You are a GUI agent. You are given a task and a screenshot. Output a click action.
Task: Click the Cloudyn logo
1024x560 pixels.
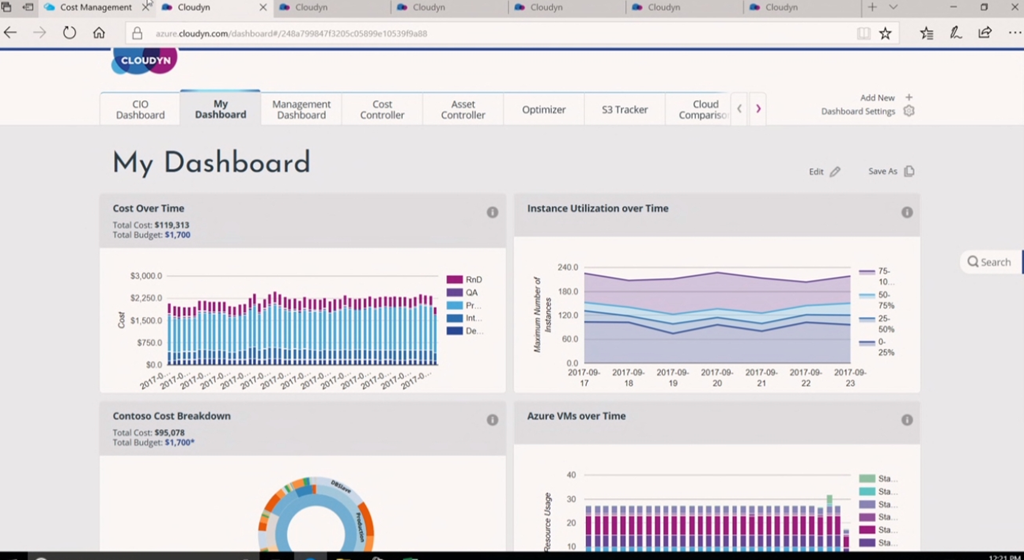coord(145,60)
